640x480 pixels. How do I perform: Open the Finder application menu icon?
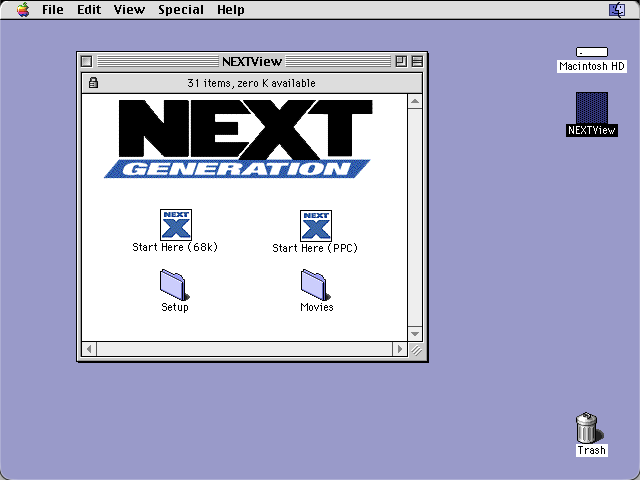(617, 10)
